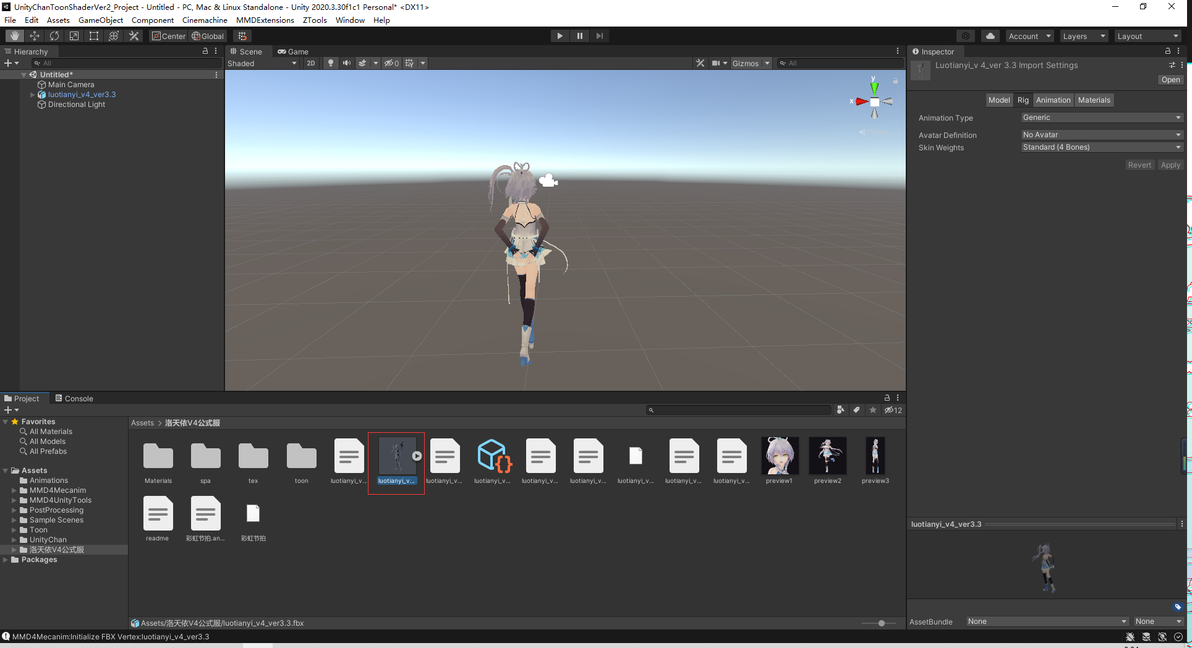Click the project icon size slider

880,623
